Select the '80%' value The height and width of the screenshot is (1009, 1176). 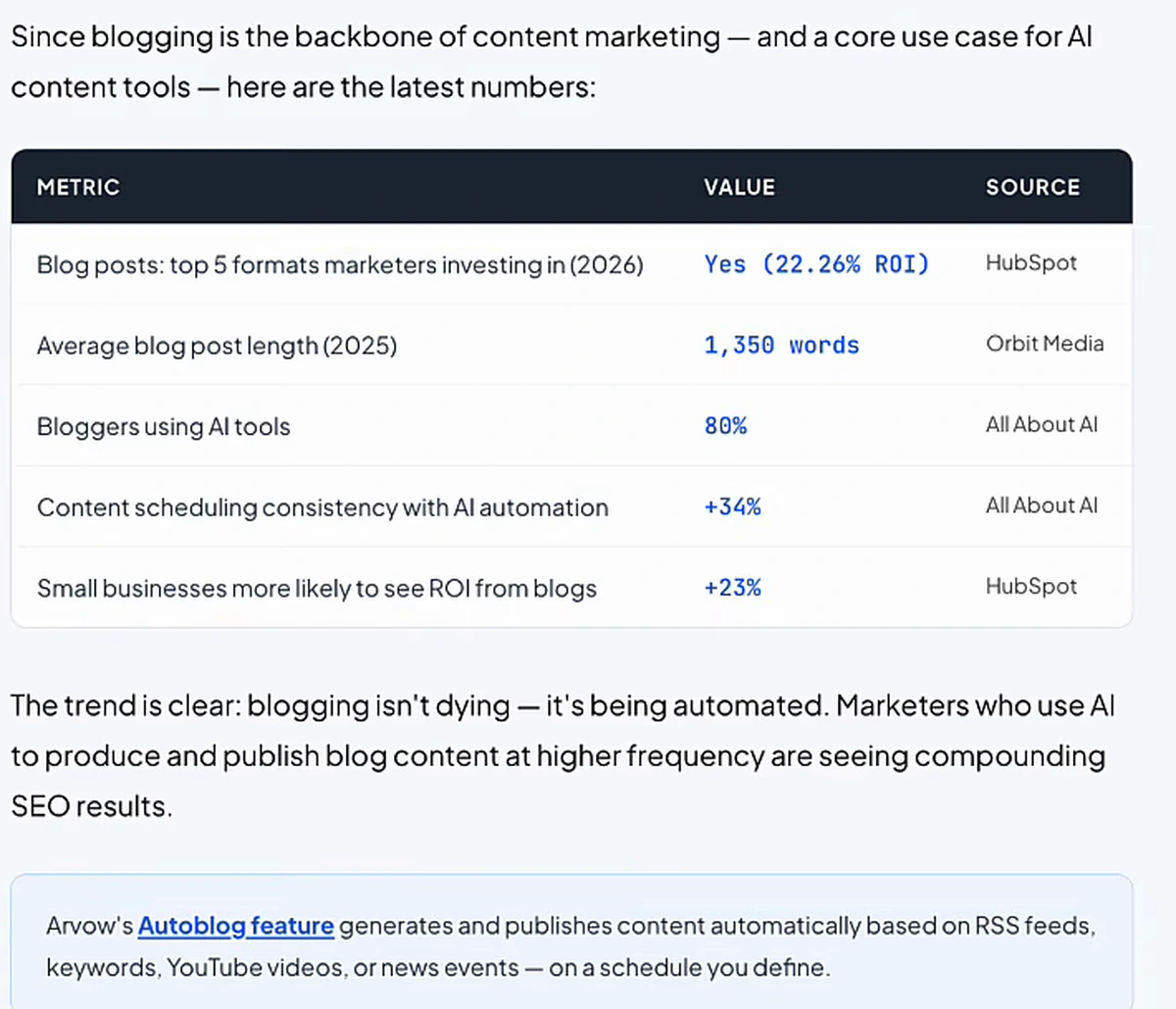click(725, 426)
